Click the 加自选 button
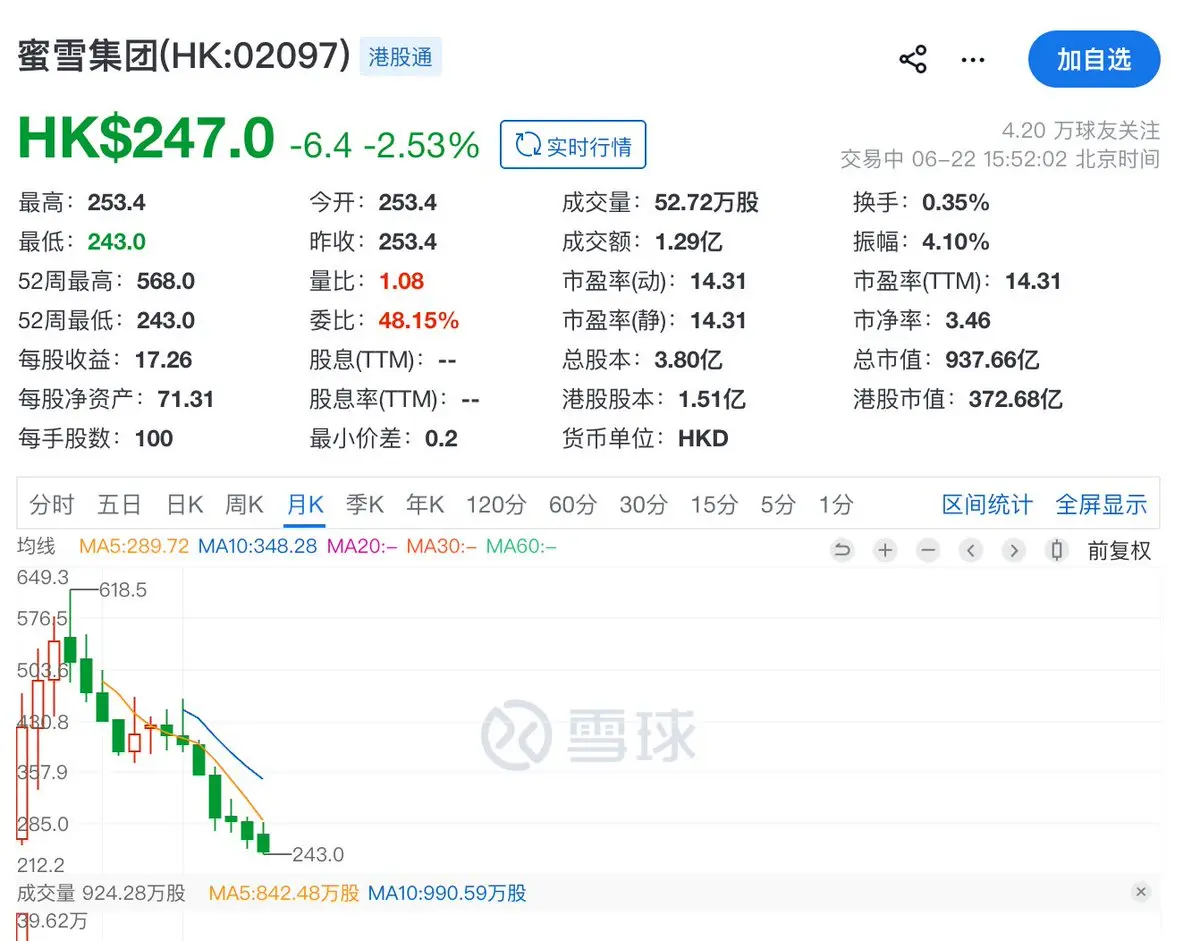Image resolution: width=1200 pixels, height=941 pixels. click(1094, 60)
